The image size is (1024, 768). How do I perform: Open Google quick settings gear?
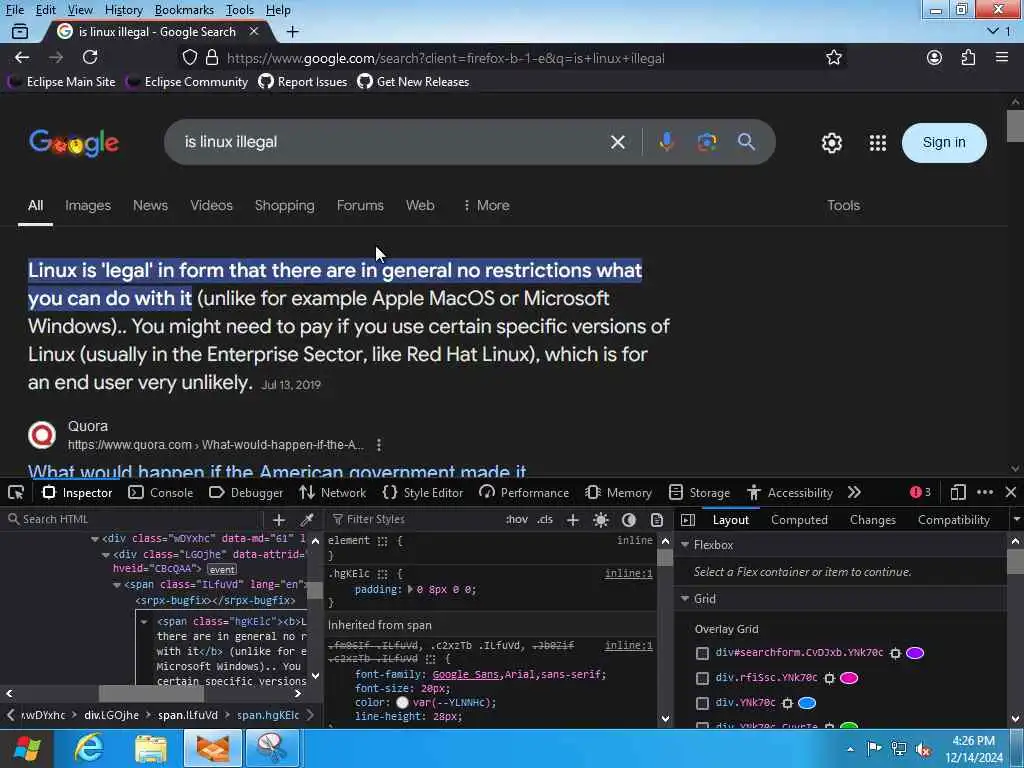pos(831,143)
